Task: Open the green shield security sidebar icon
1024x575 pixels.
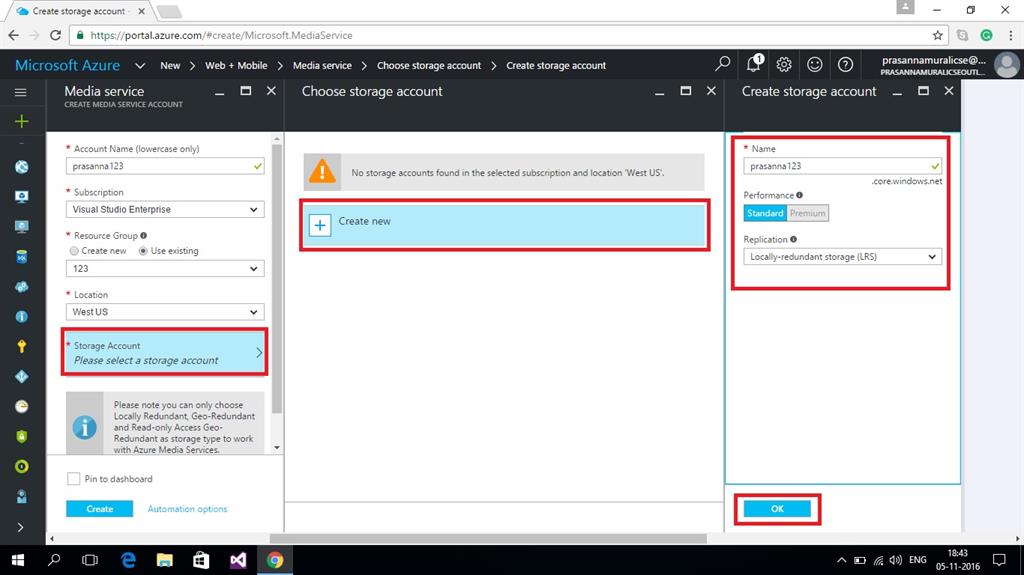Action: point(22,436)
